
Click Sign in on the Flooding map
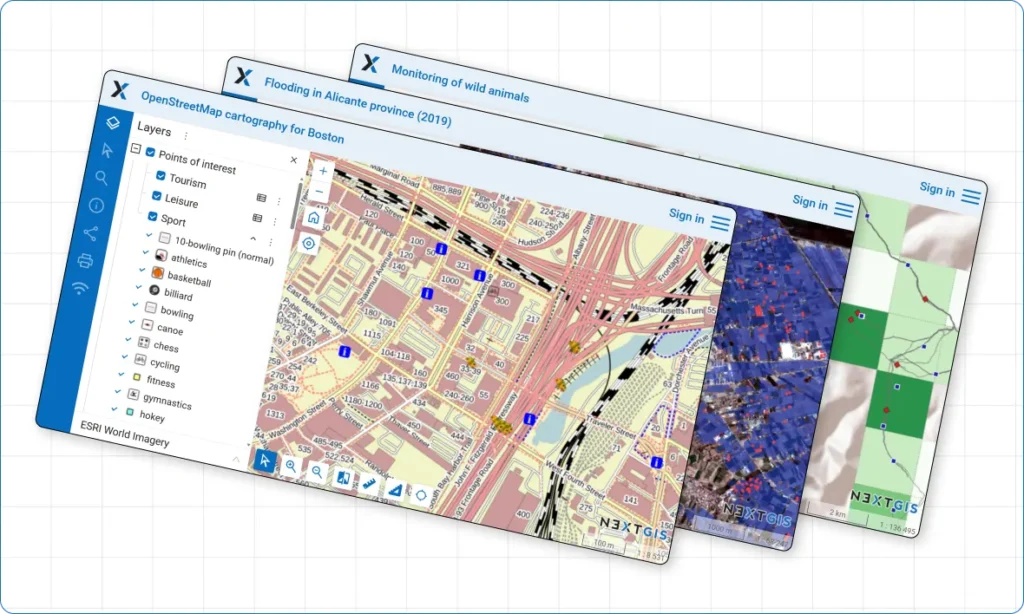pyautogui.click(x=809, y=202)
